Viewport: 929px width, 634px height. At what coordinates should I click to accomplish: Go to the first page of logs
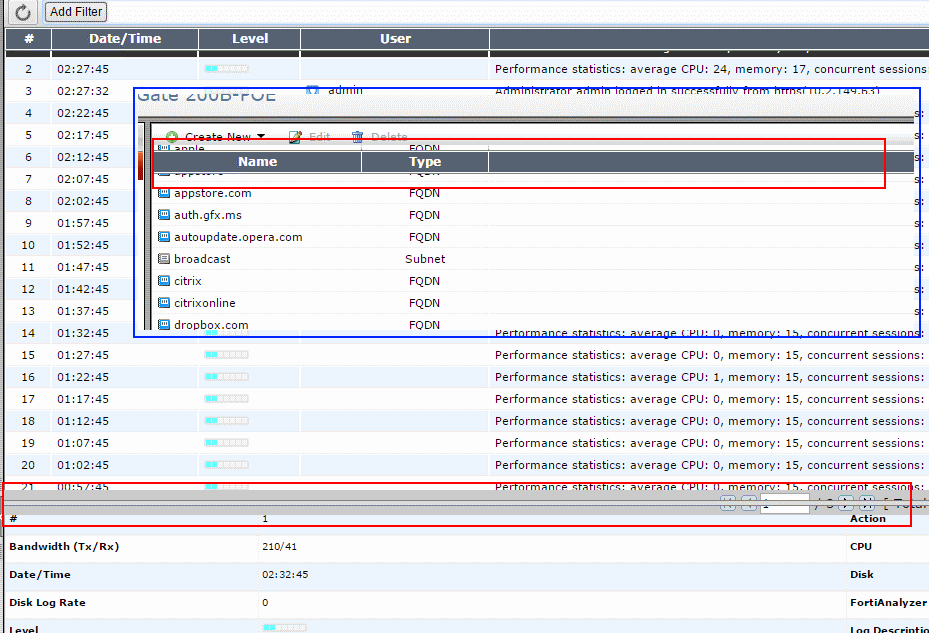click(727, 504)
